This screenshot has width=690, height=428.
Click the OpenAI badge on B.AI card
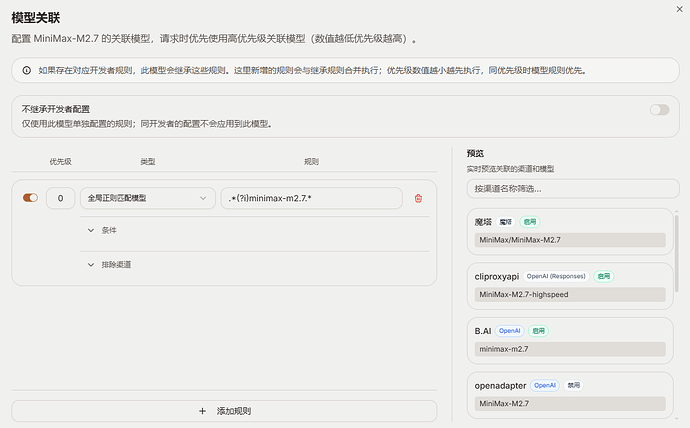(x=510, y=331)
